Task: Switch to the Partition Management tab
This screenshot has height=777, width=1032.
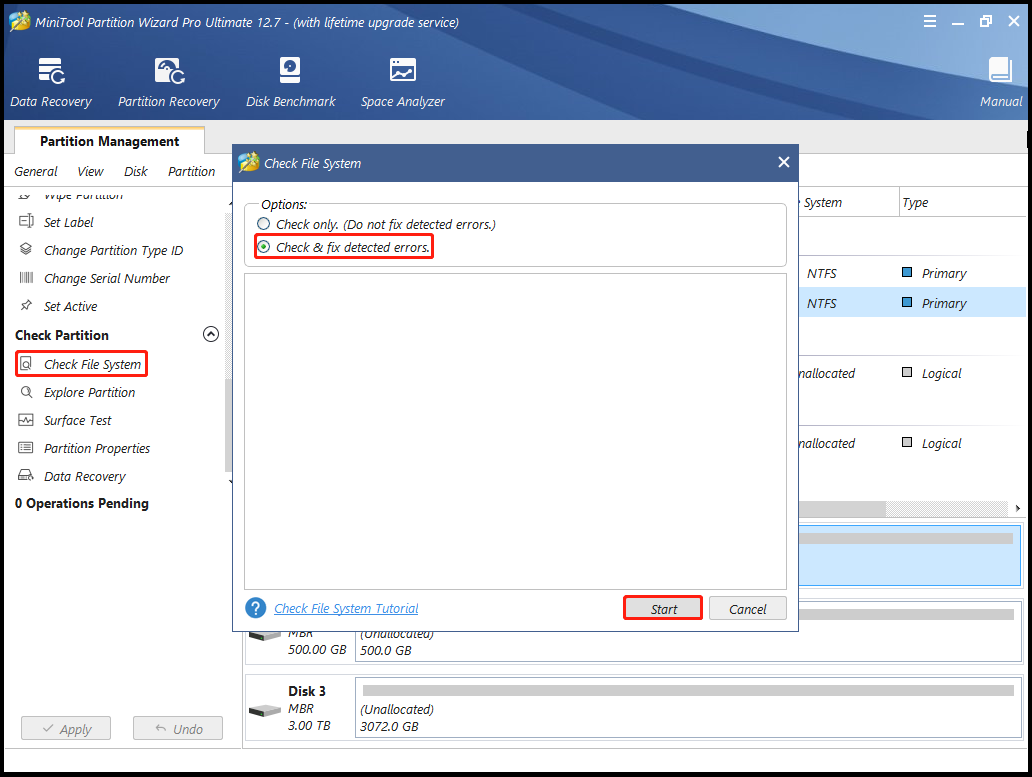Action: [x=109, y=141]
